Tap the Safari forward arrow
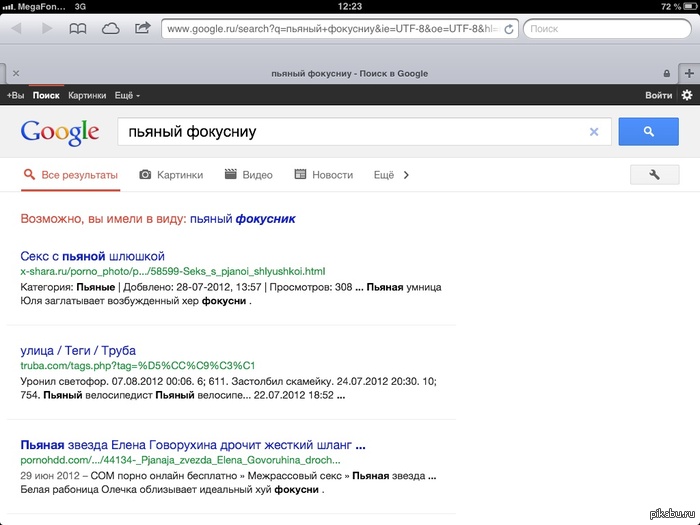Screen dimensions: 700x525 47,29
